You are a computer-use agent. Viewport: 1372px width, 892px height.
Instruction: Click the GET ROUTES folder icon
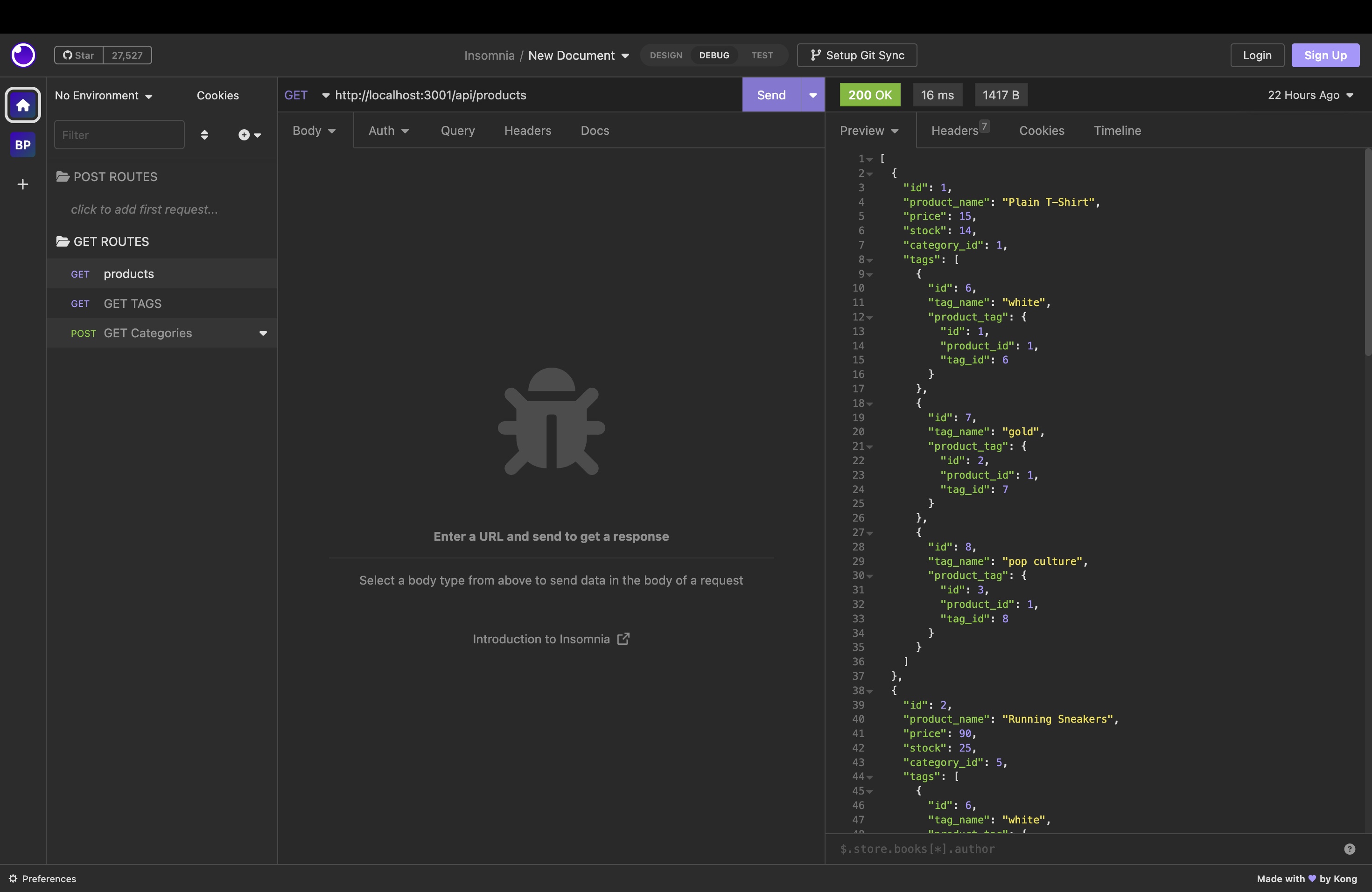pyautogui.click(x=63, y=242)
